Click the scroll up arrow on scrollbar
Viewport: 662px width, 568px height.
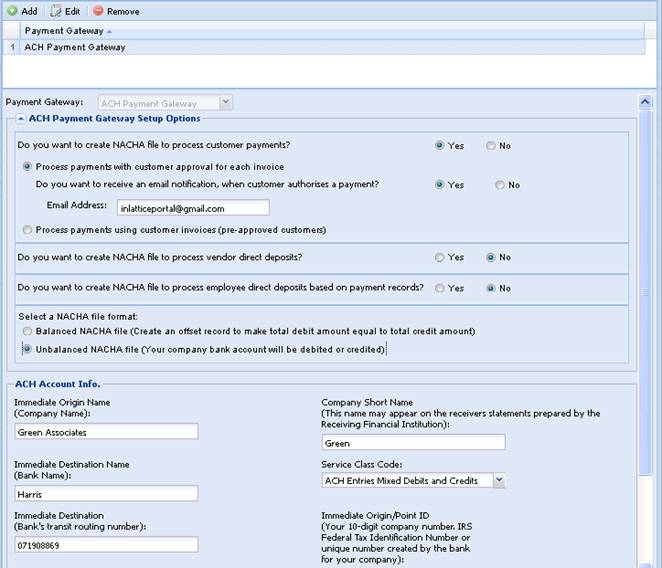coord(646,102)
